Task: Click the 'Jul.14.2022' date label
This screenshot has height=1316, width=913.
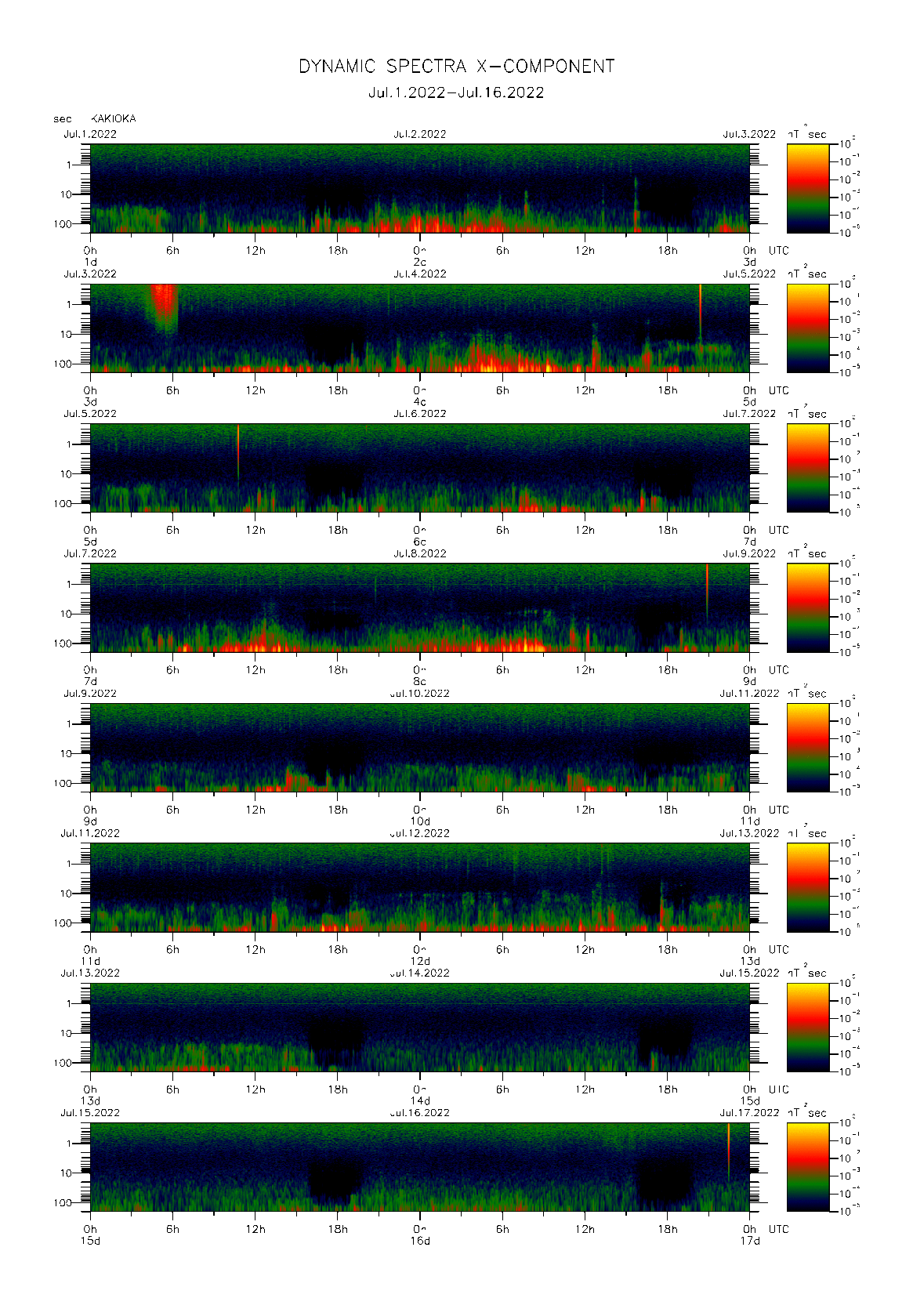Action: point(420,973)
